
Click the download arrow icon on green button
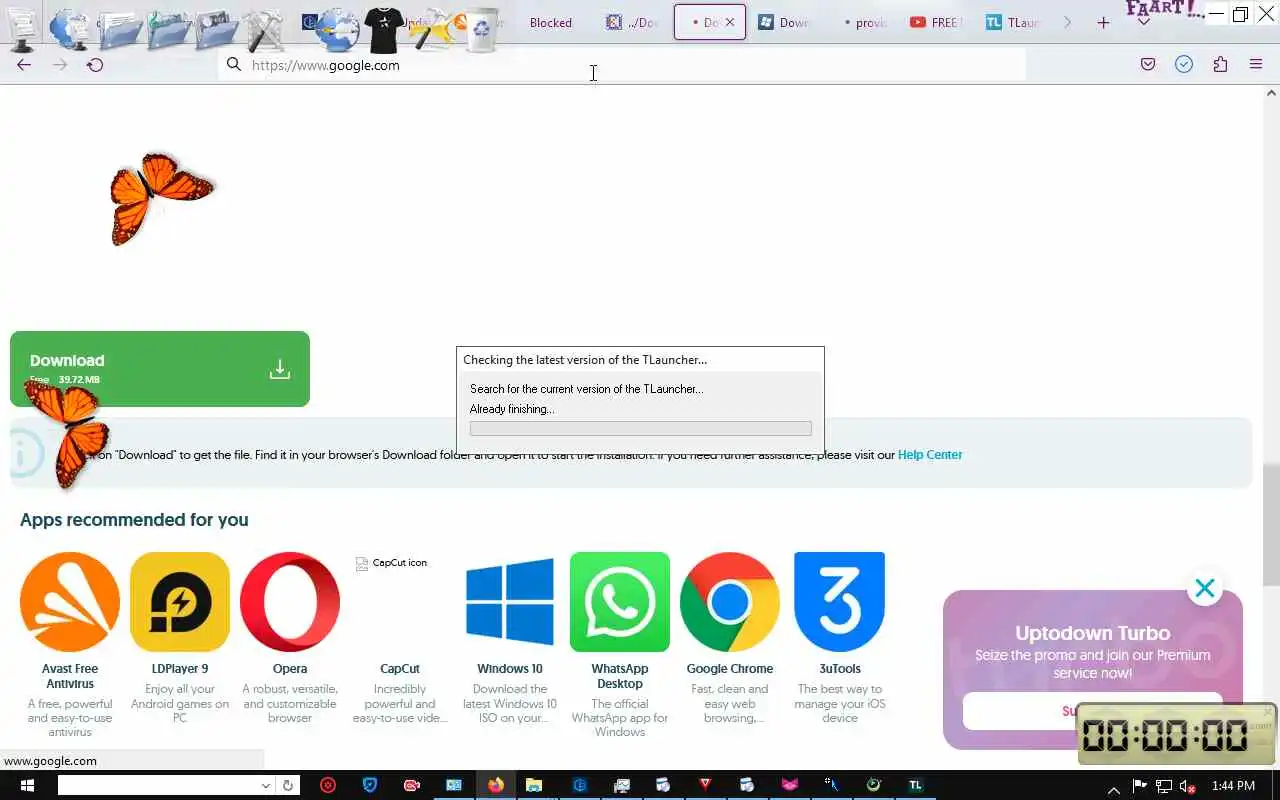pyautogui.click(x=280, y=369)
